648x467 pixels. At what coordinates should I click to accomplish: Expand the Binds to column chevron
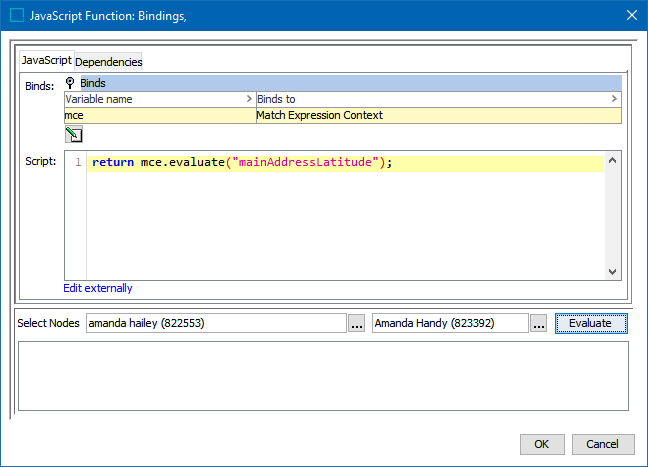click(614, 100)
